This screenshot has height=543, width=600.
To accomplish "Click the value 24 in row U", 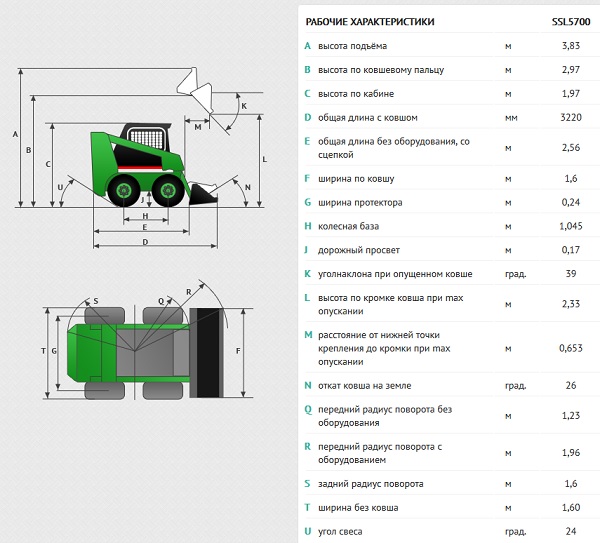I will [x=571, y=531].
